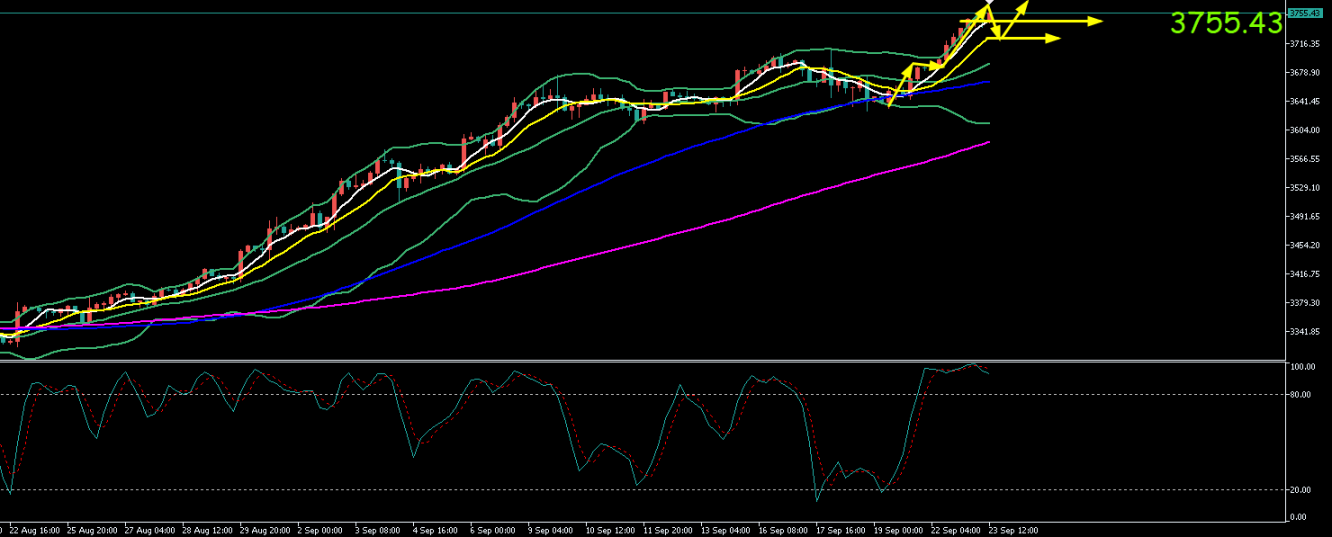Select the current price tag on the axis
Viewport: 1332px width, 537px height.
click(x=1304, y=13)
